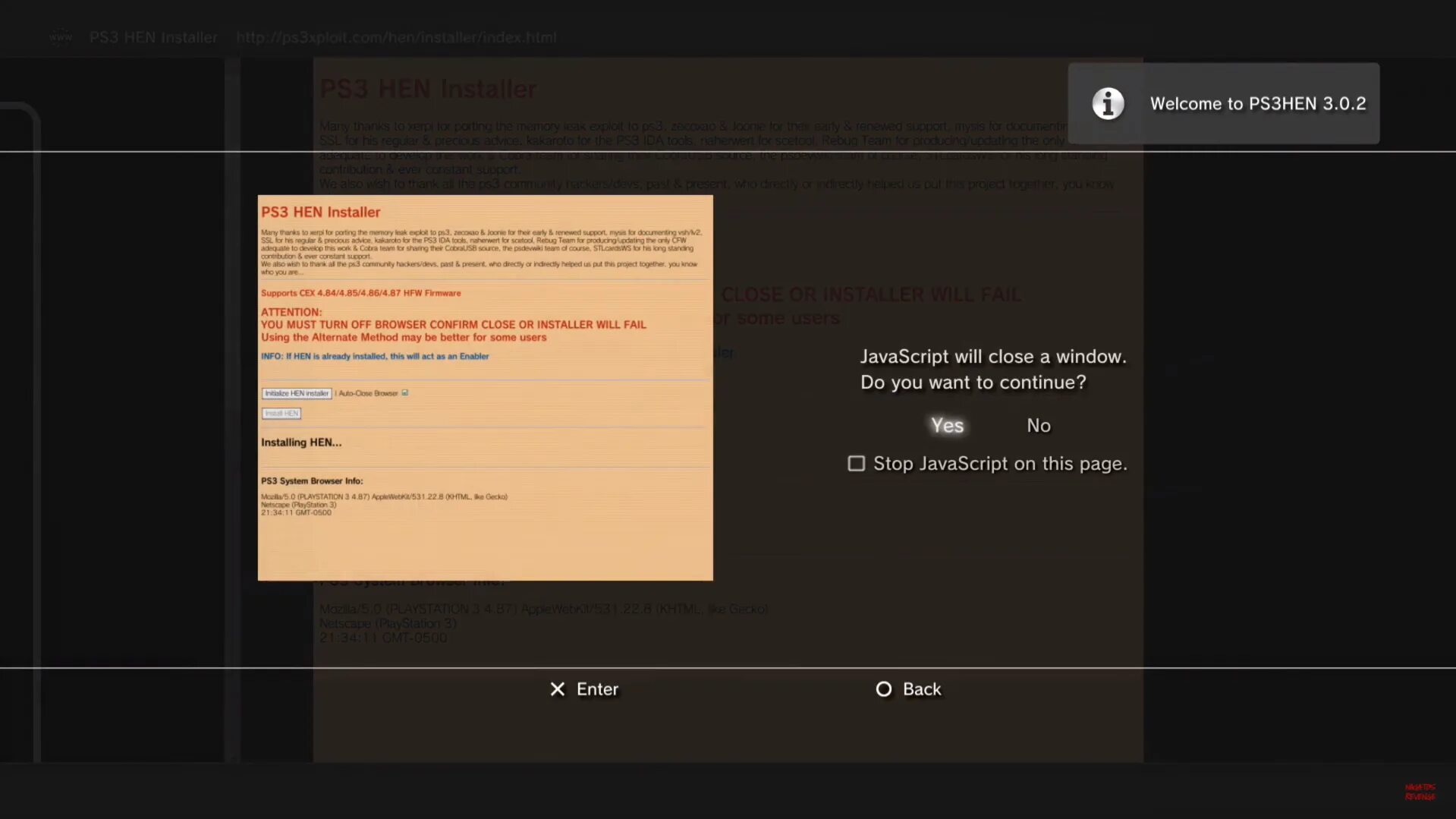1456x819 pixels.
Task: Click the Install HEN button in preview
Action: coord(281,413)
